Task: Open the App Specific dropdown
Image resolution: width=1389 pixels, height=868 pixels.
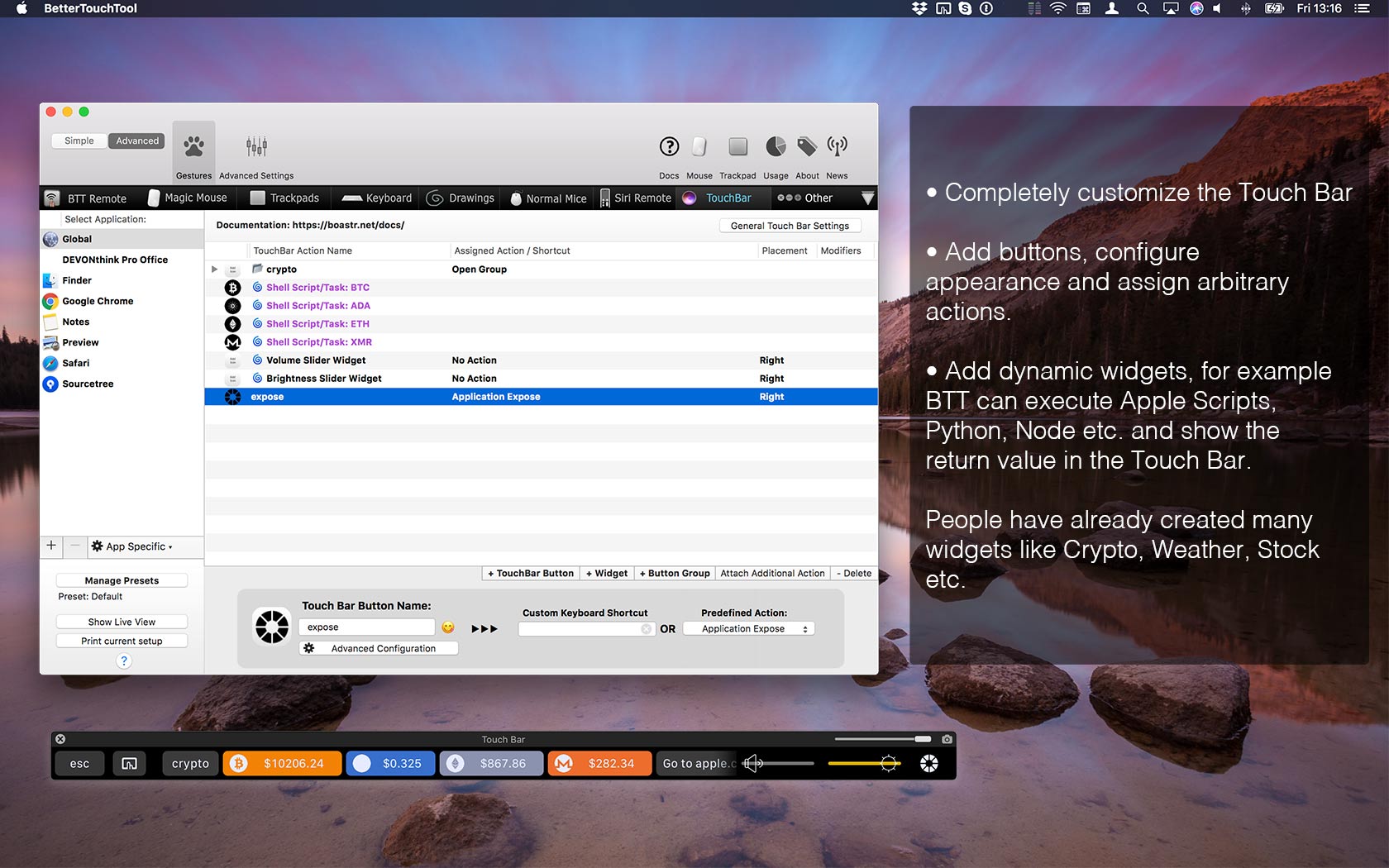Action: point(132,546)
